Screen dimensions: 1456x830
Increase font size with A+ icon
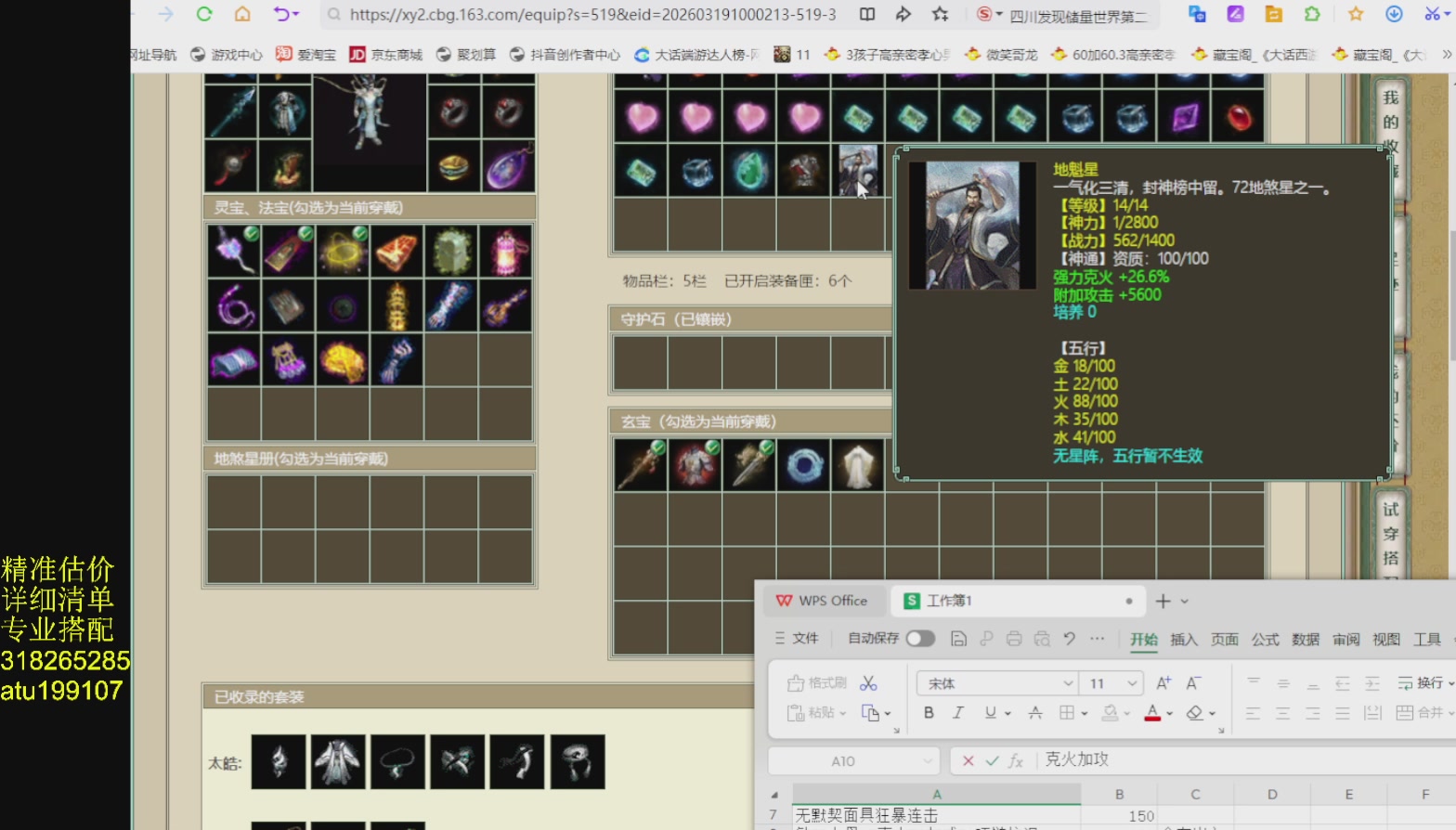[1163, 683]
